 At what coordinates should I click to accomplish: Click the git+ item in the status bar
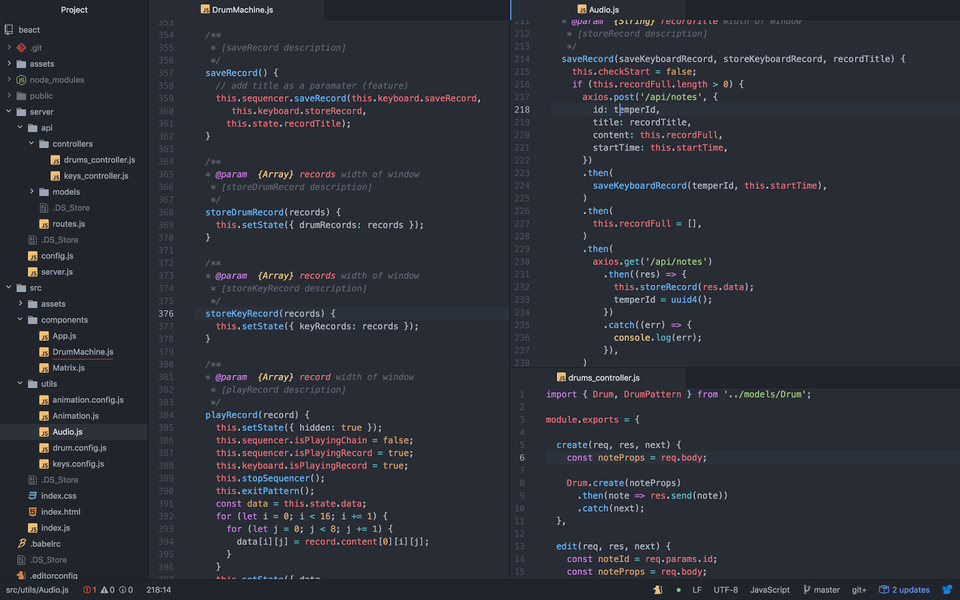(858, 590)
